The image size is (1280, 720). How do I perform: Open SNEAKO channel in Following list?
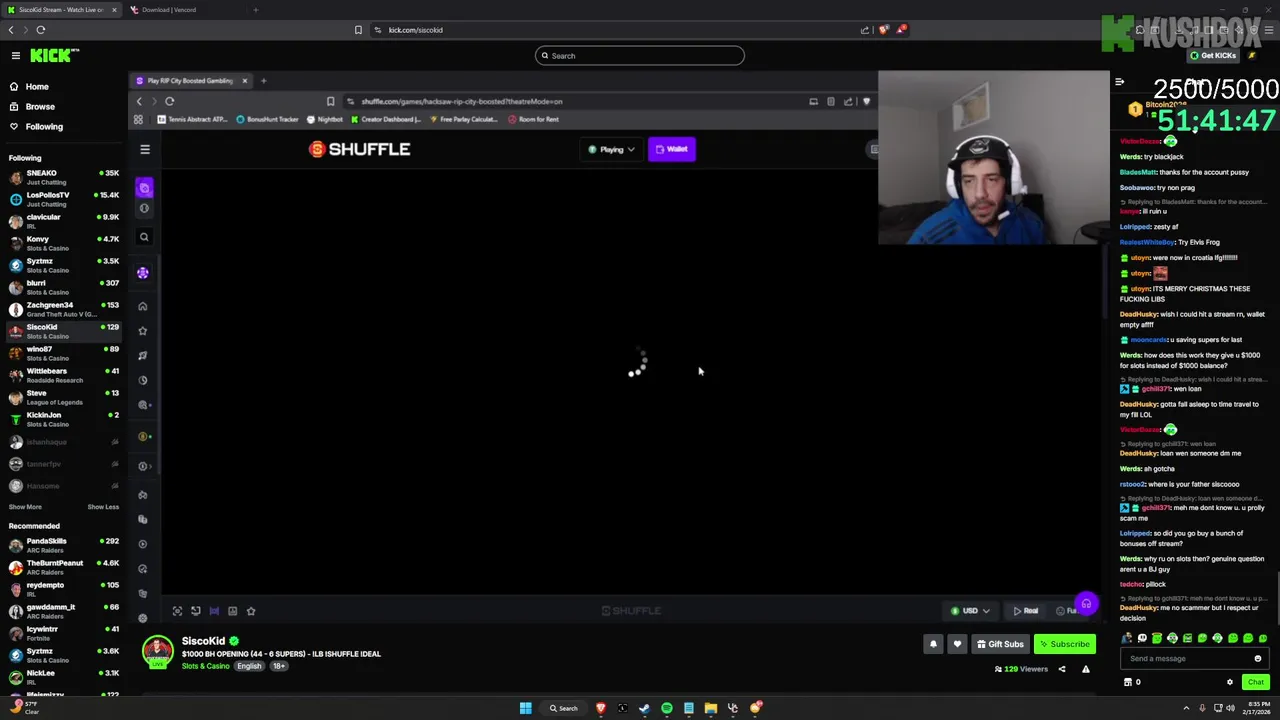pyautogui.click(x=64, y=177)
